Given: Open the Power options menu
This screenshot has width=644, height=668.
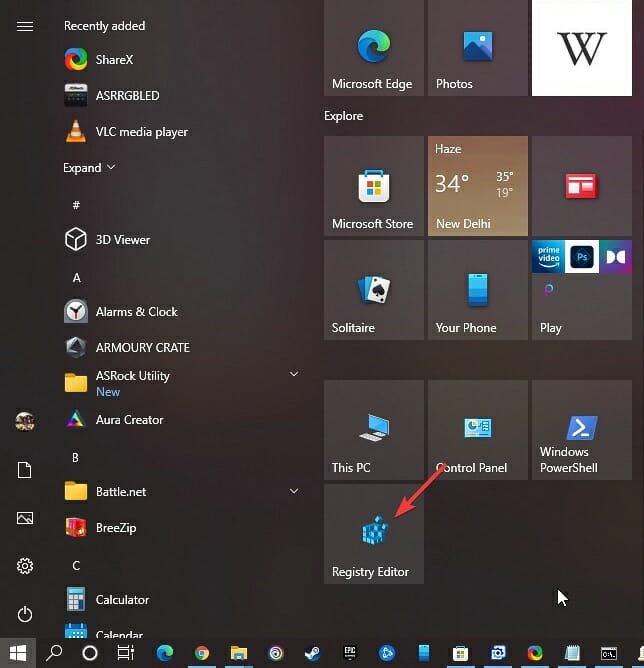Looking at the screenshot, I should (x=25, y=614).
